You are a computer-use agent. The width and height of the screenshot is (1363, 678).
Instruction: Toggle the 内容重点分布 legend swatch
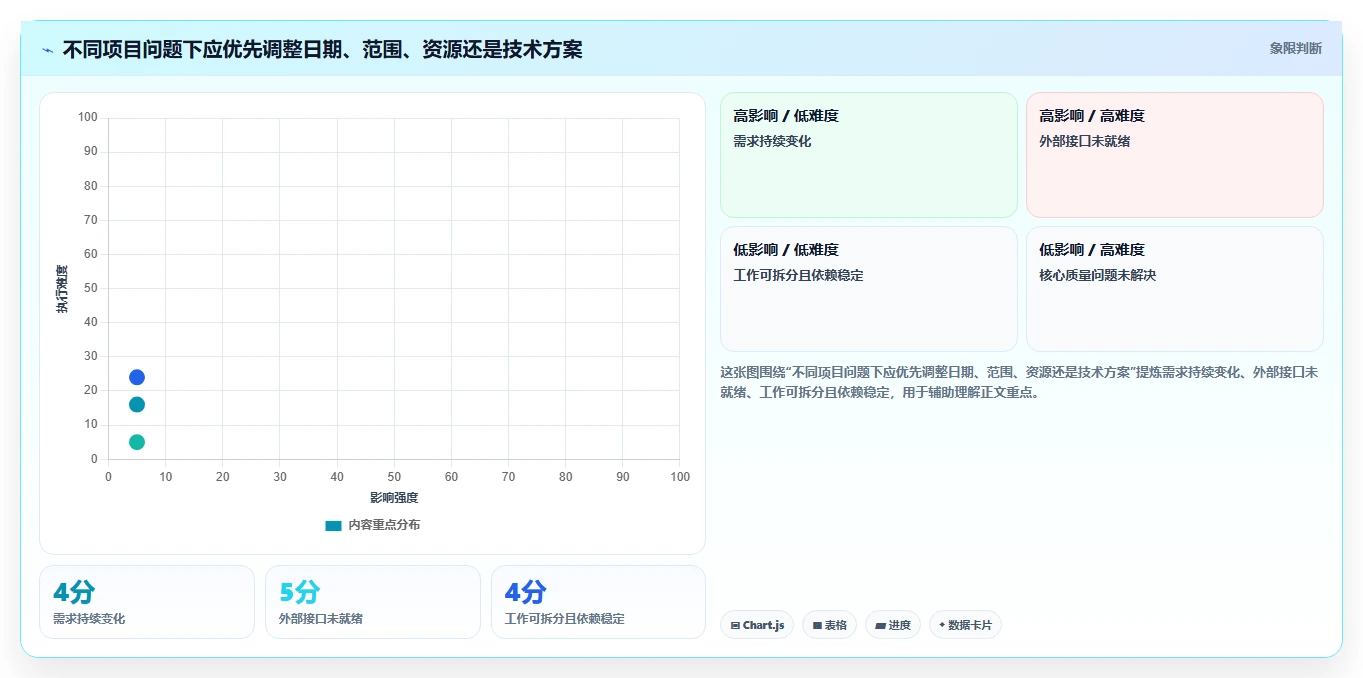[333, 525]
